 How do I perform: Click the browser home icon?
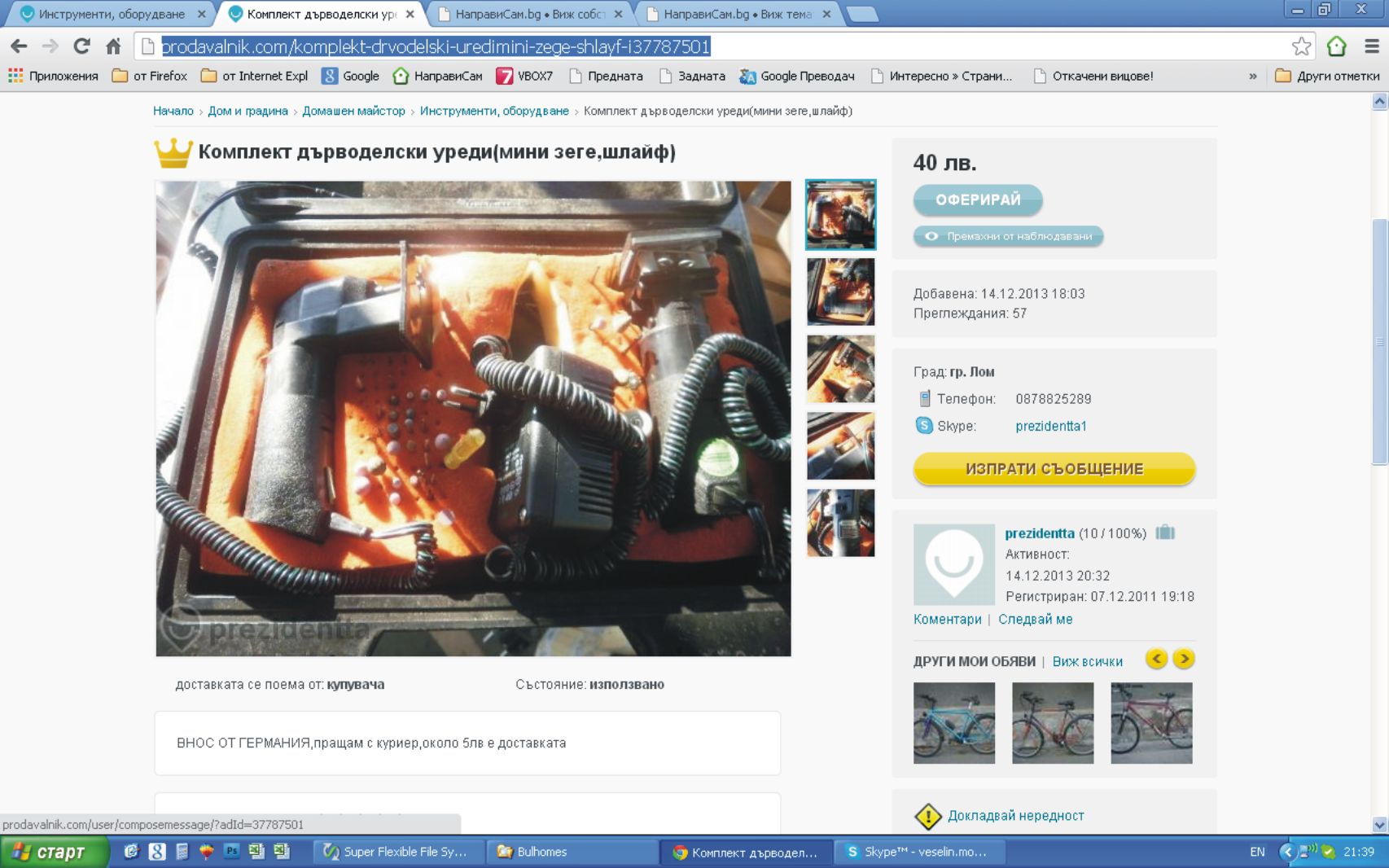[x=113, y=46]
